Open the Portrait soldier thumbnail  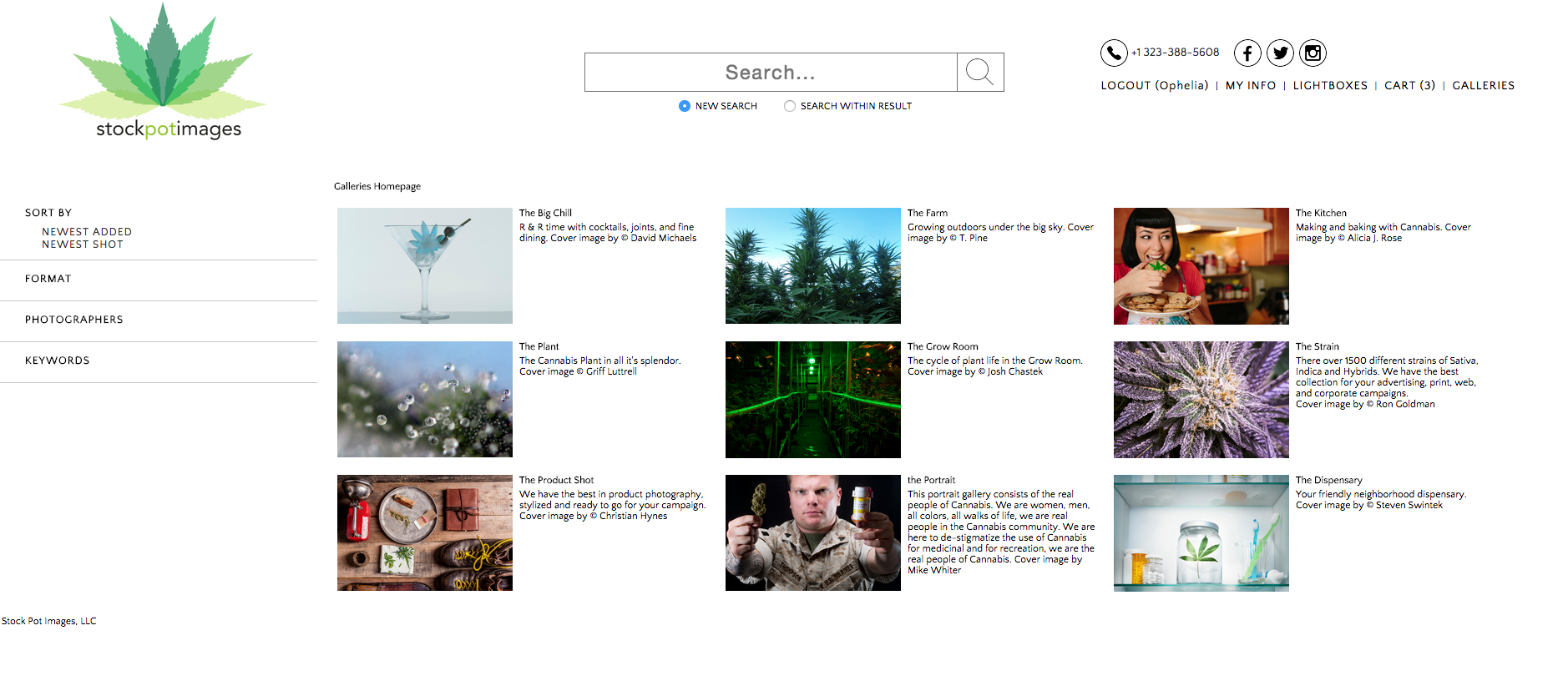pos(813,532)
